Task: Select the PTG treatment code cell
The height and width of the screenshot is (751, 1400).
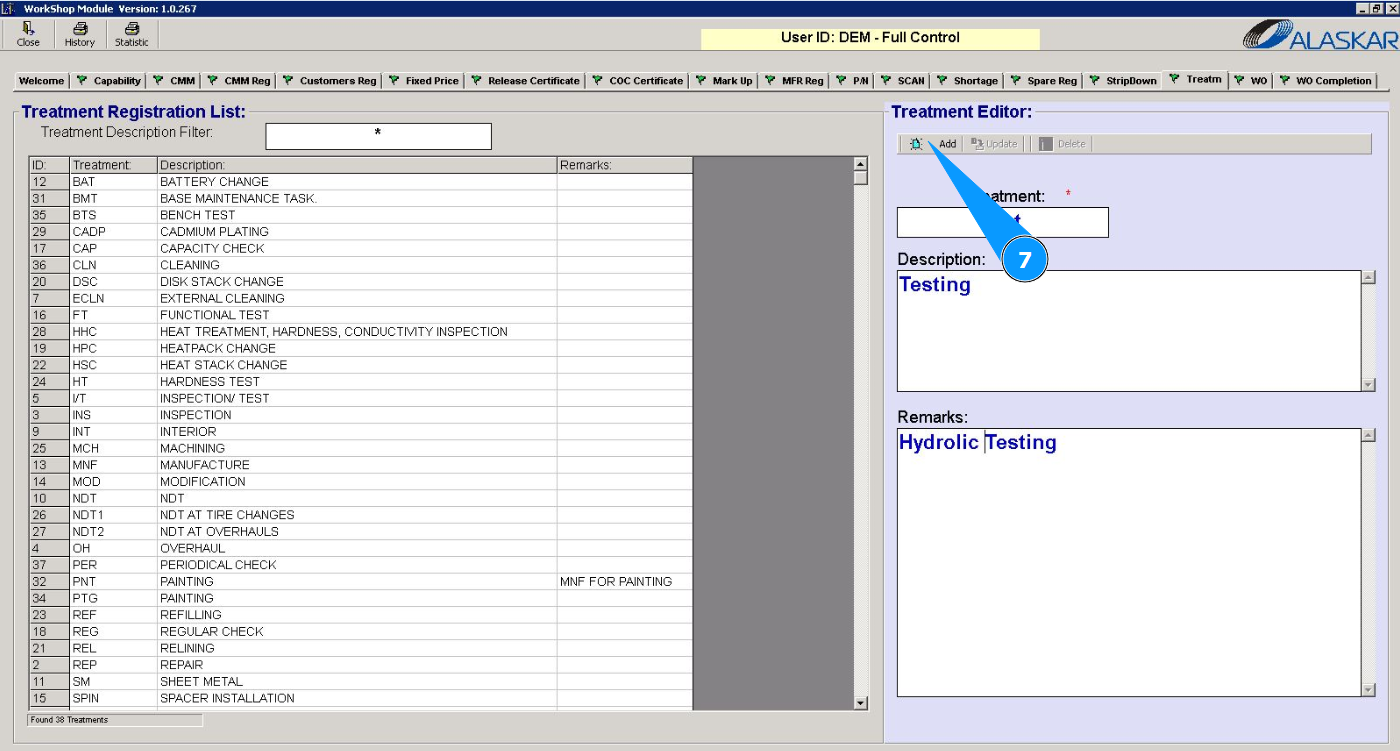Action: (x=113, y=598)
